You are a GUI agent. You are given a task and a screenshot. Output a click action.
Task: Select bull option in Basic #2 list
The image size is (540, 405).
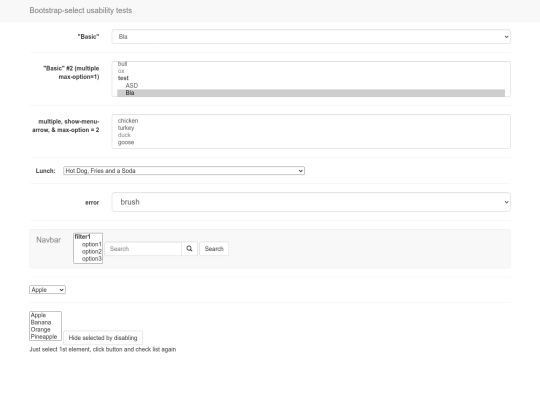311,64
